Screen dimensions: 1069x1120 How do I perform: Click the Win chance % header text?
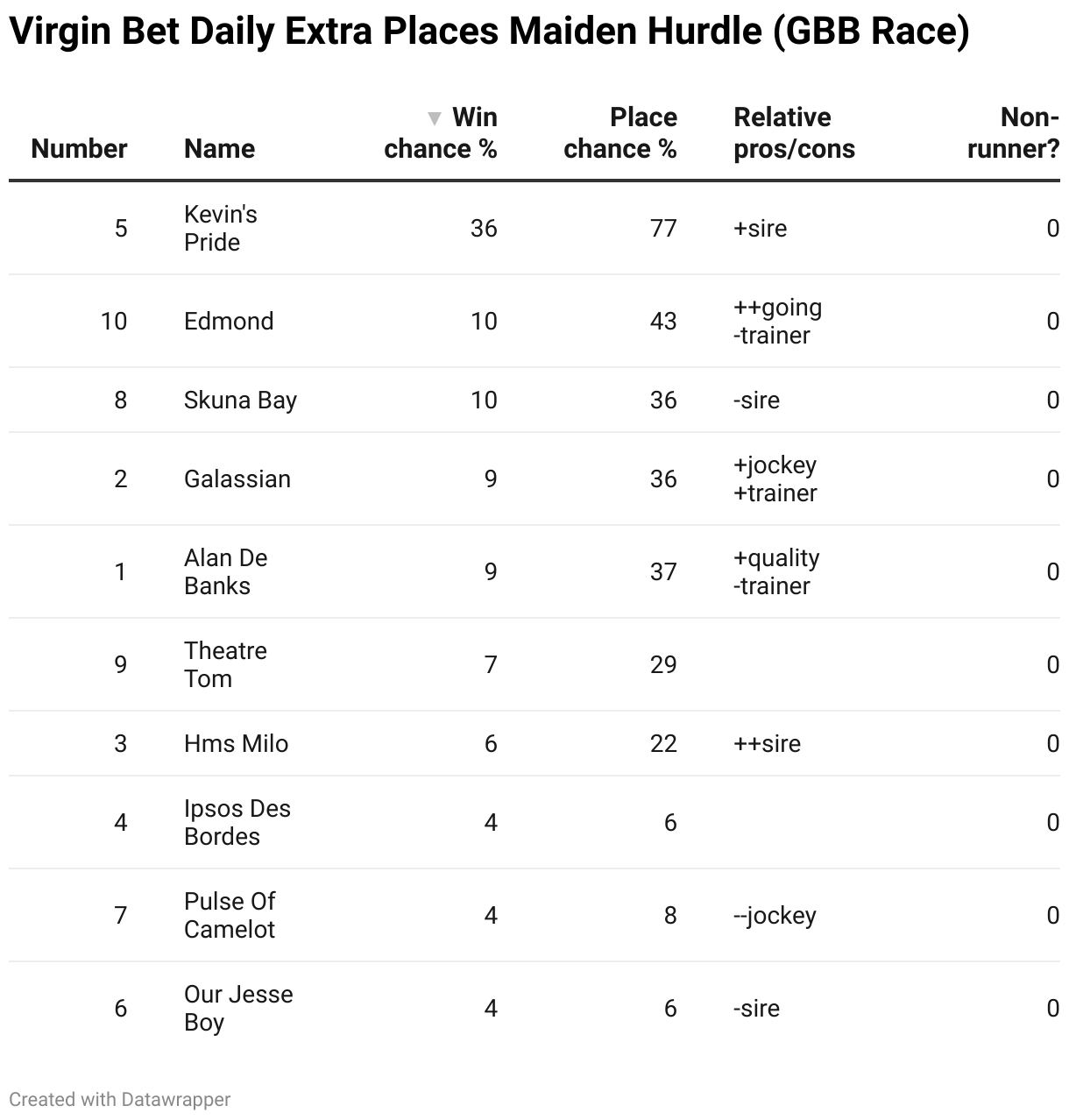coord(441,133)
